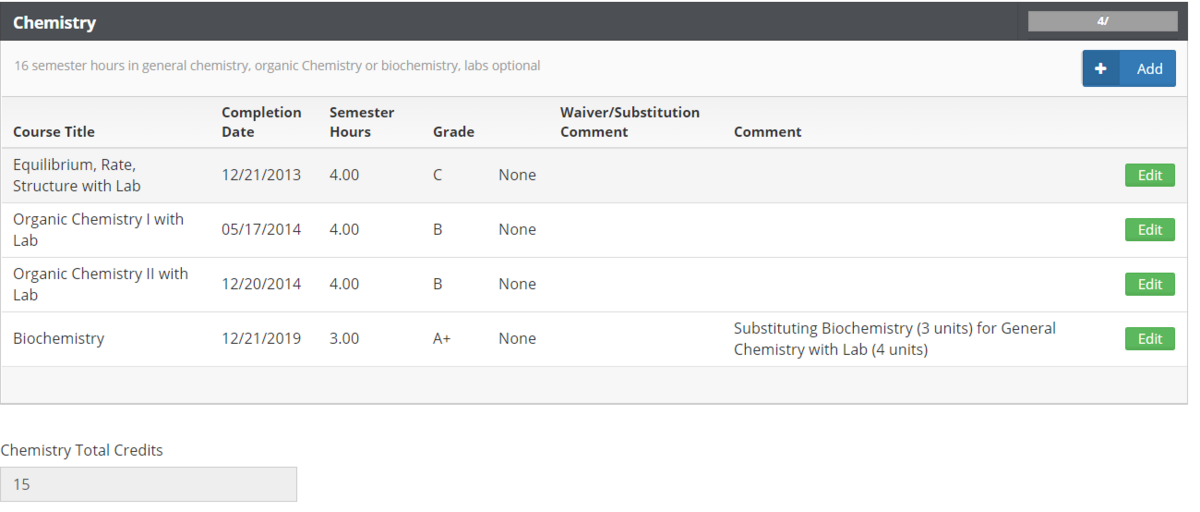Click the A+ grade in Biochemistry row
The width and height of the screenshot is (1200, 512).
[x=441, y=339]
